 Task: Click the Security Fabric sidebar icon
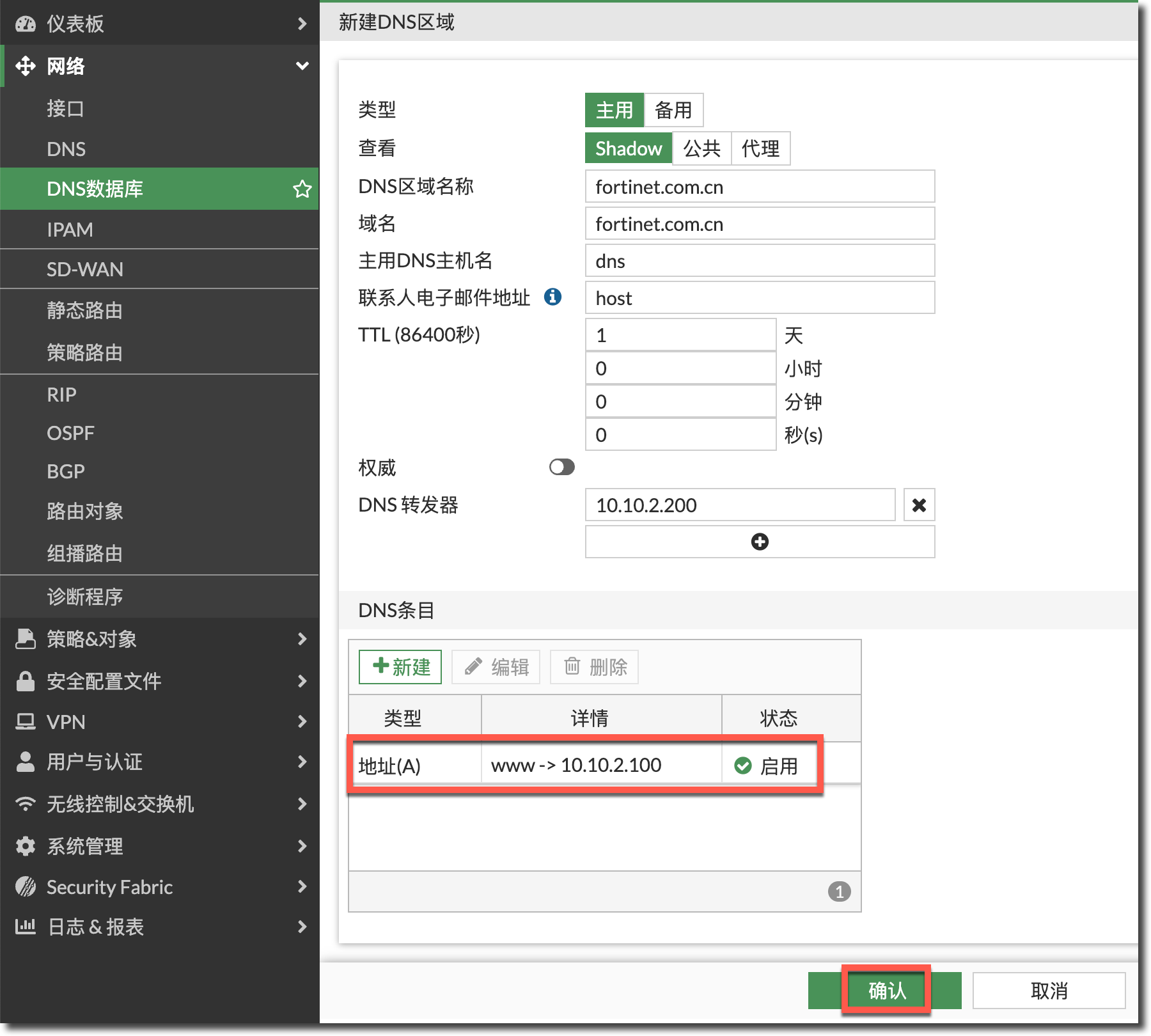(26, 887)
